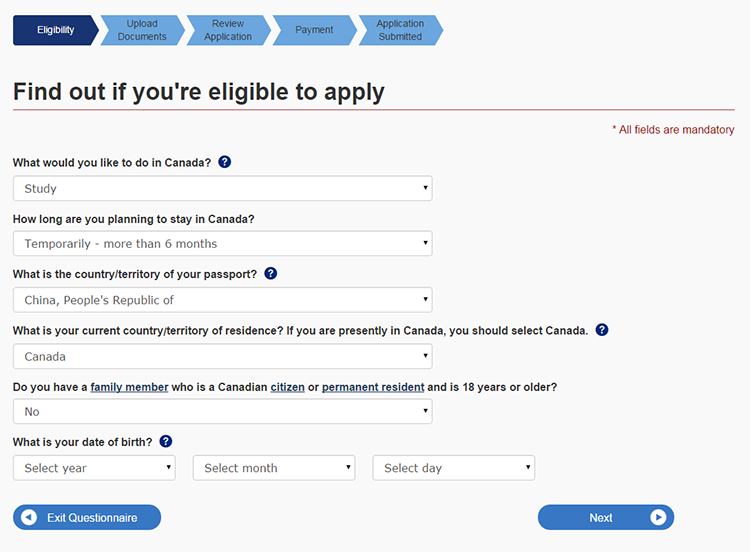The image size is (750, 552).
Task: Open the 'permanent resident' definition link
Action: (x=373, y=386)
